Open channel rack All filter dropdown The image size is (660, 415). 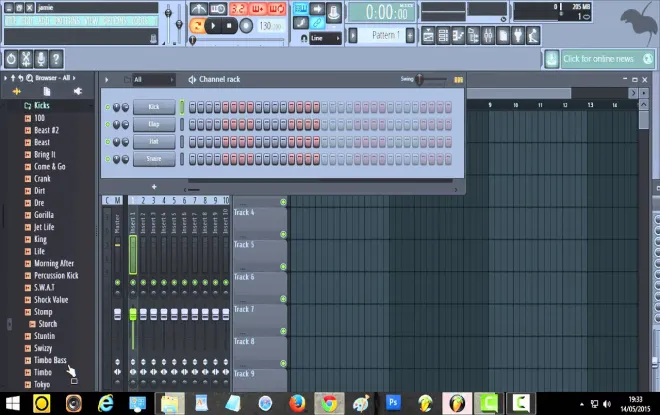coord(154,80)
